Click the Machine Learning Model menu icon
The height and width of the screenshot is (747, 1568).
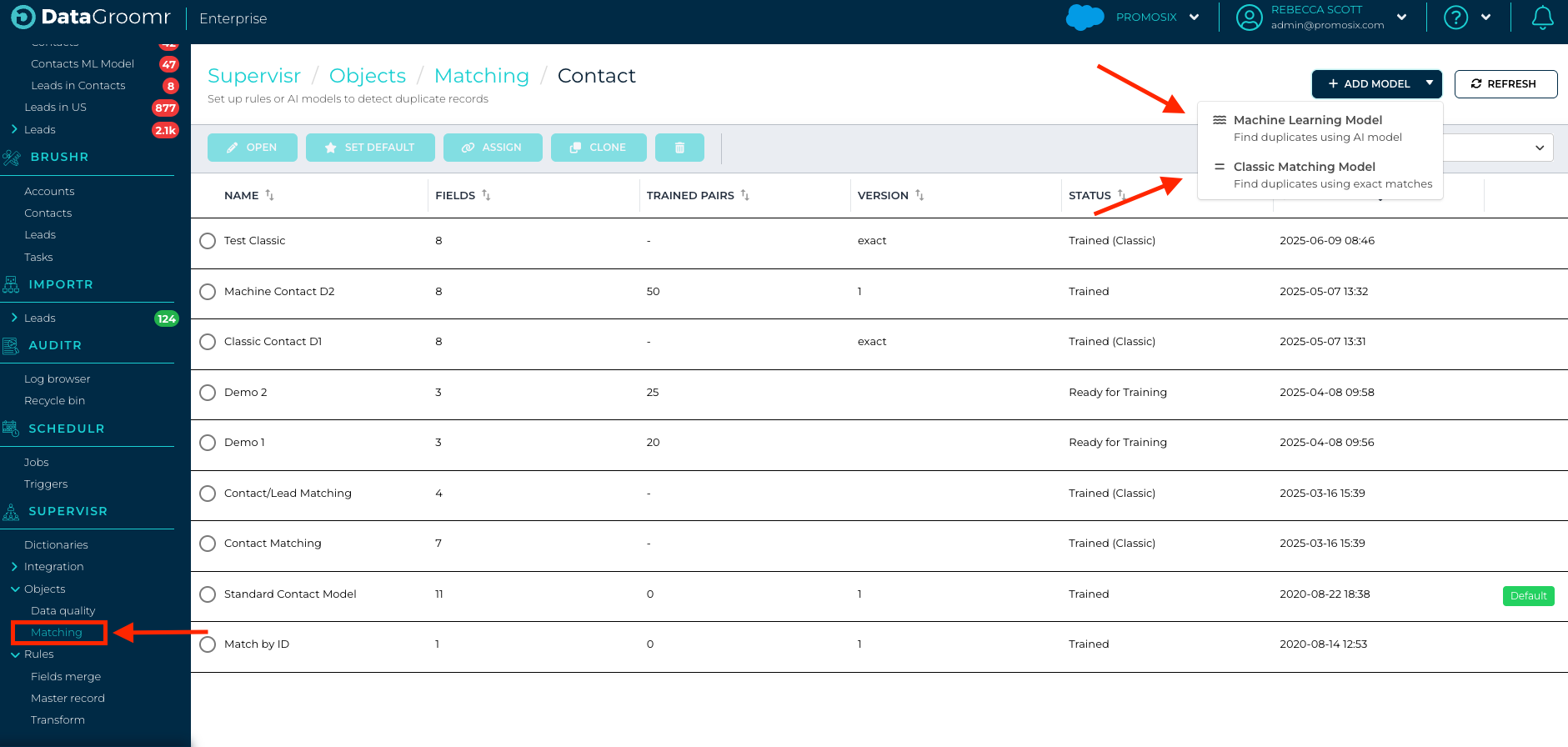click(x=1220, y=120)
